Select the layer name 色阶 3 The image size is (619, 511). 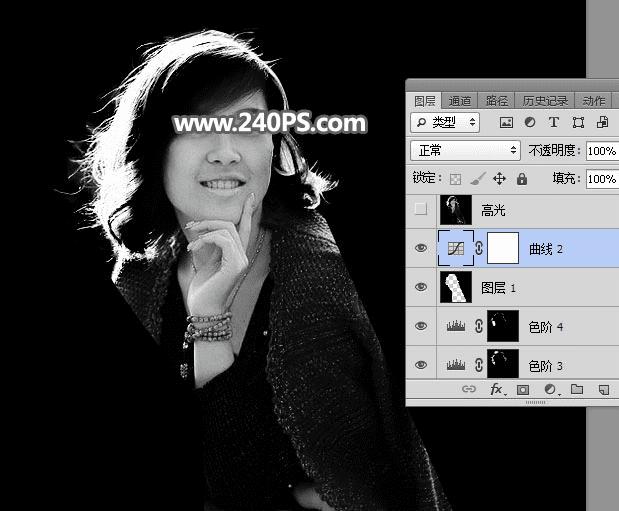[546, 366]
